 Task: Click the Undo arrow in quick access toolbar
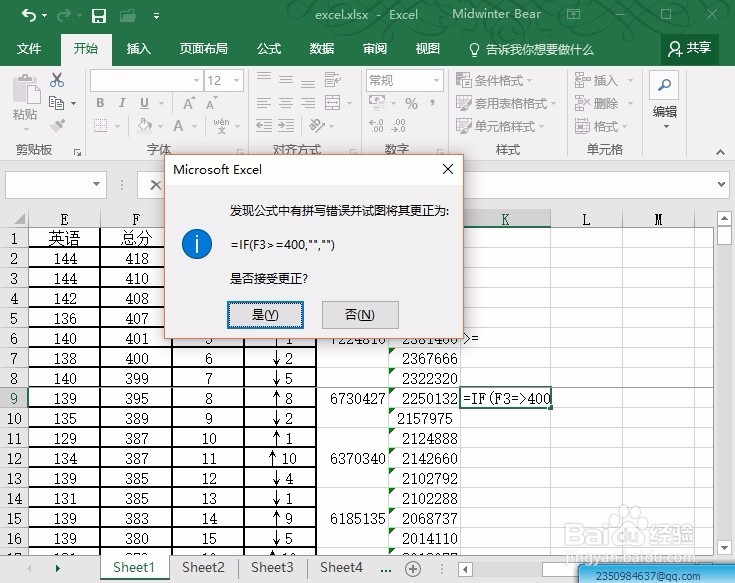tap(29, 15)
